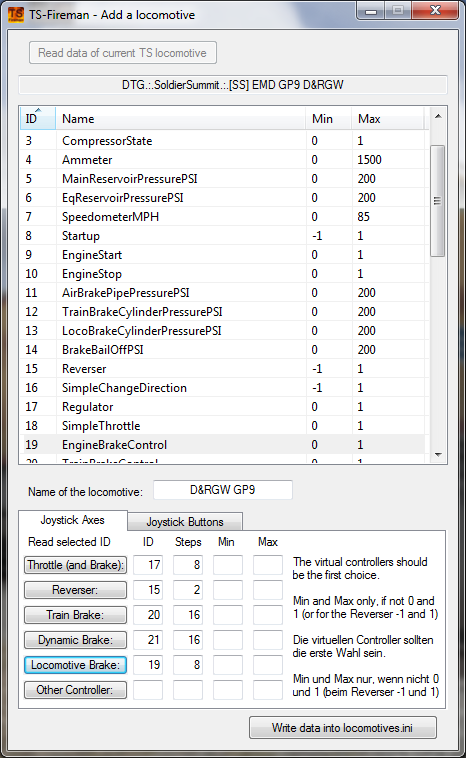Click the list vertical scrollbar thumb

437,201
